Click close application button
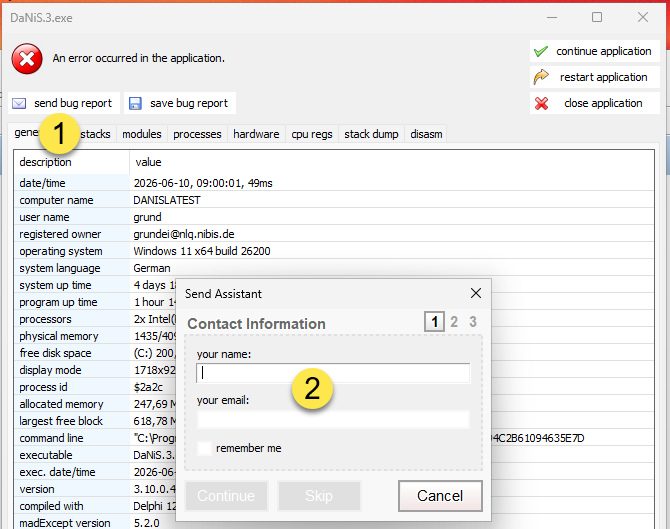 [595, 103]
